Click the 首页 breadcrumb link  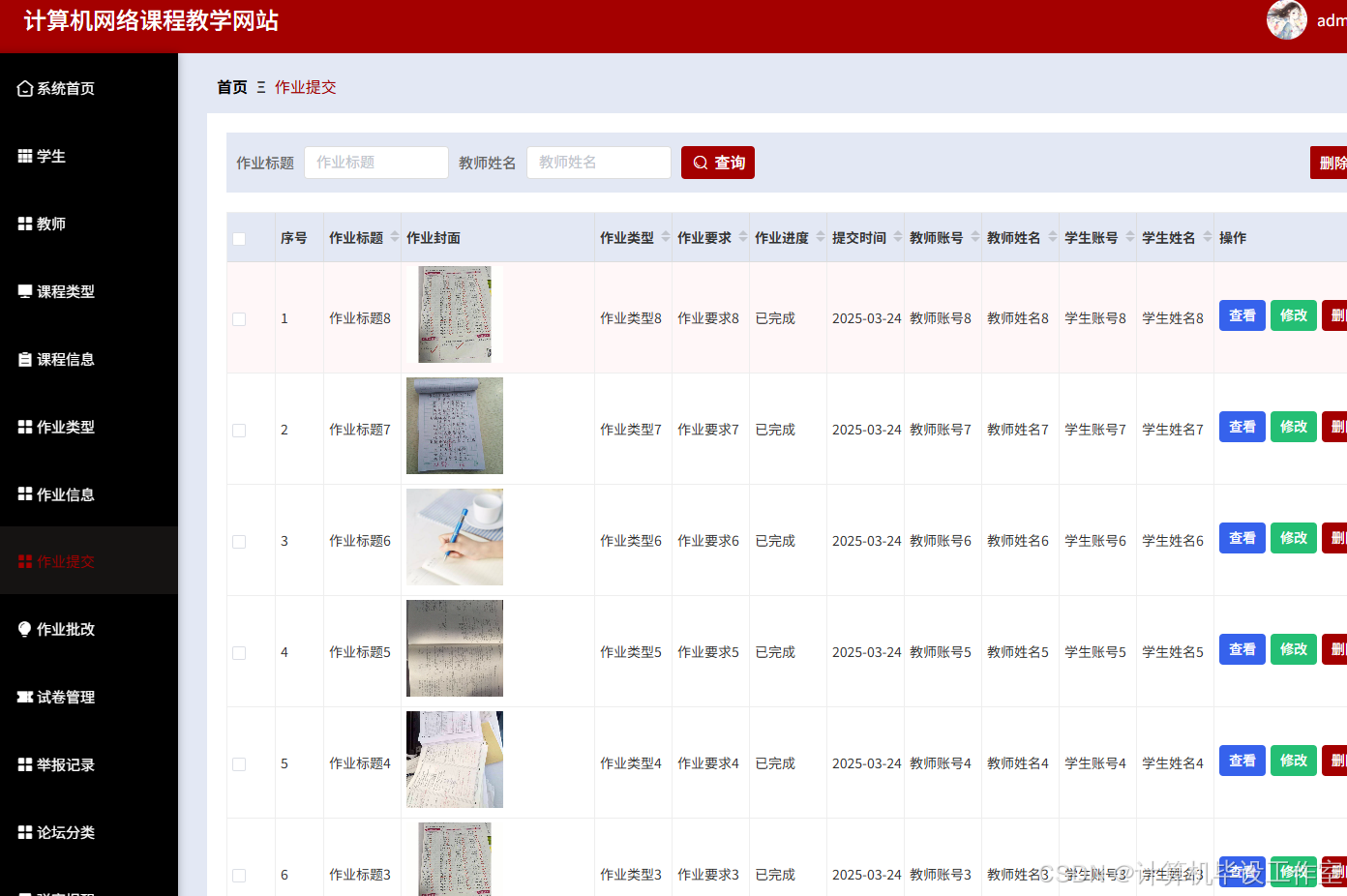[x=232, y=87]
